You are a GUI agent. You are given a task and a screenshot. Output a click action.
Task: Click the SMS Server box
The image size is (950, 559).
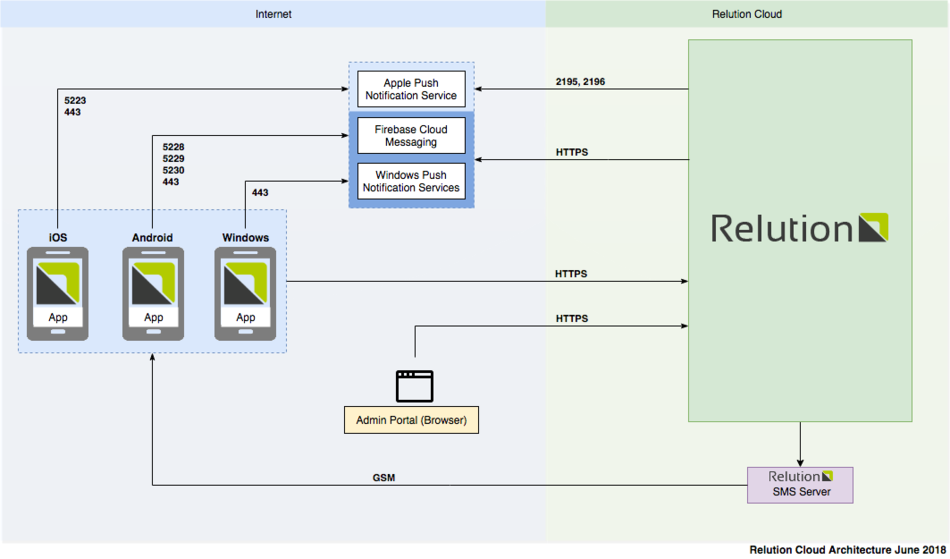tap(800, 485)
